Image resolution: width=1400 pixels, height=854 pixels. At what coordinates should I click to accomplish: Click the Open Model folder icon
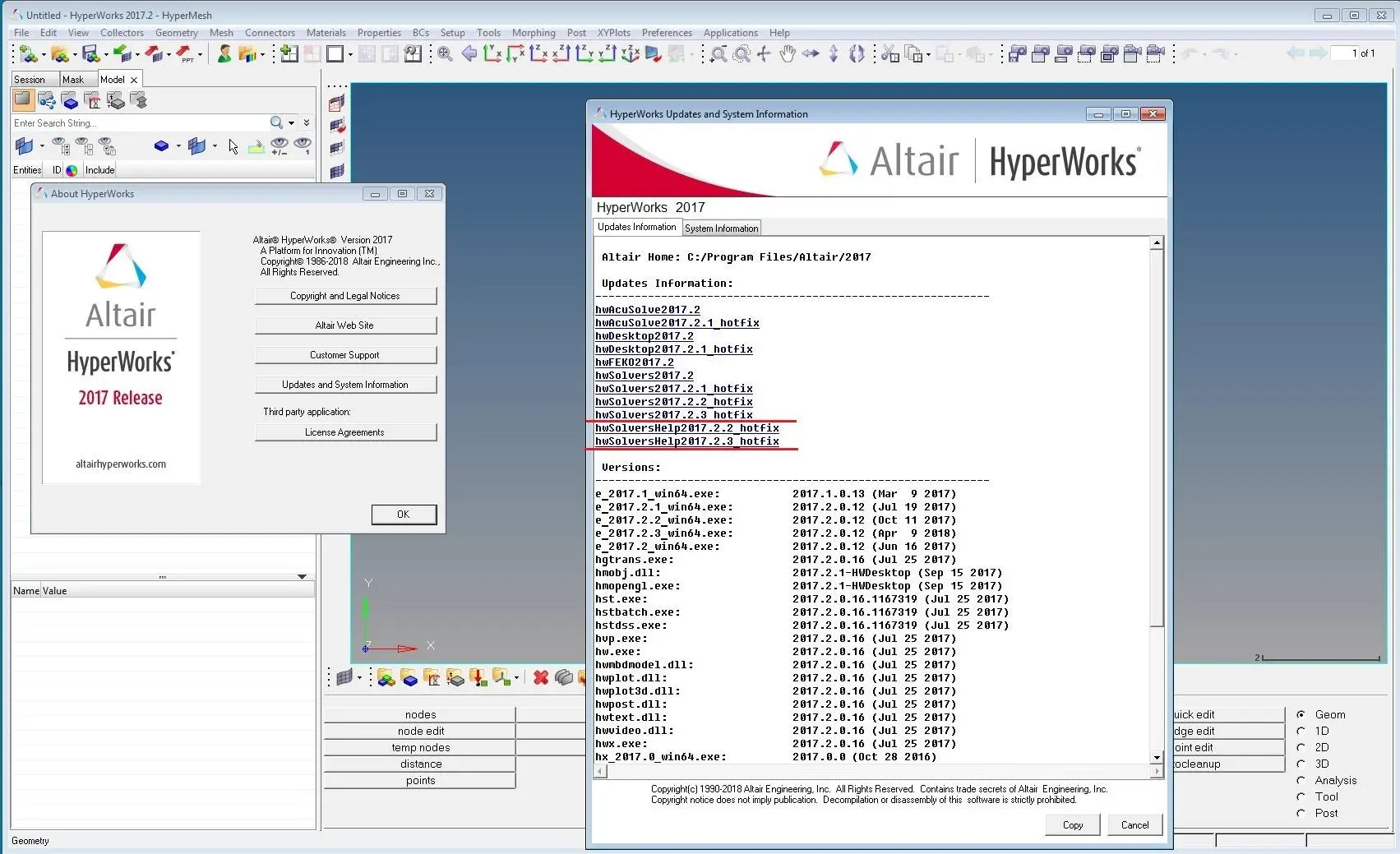coord(59,54)
